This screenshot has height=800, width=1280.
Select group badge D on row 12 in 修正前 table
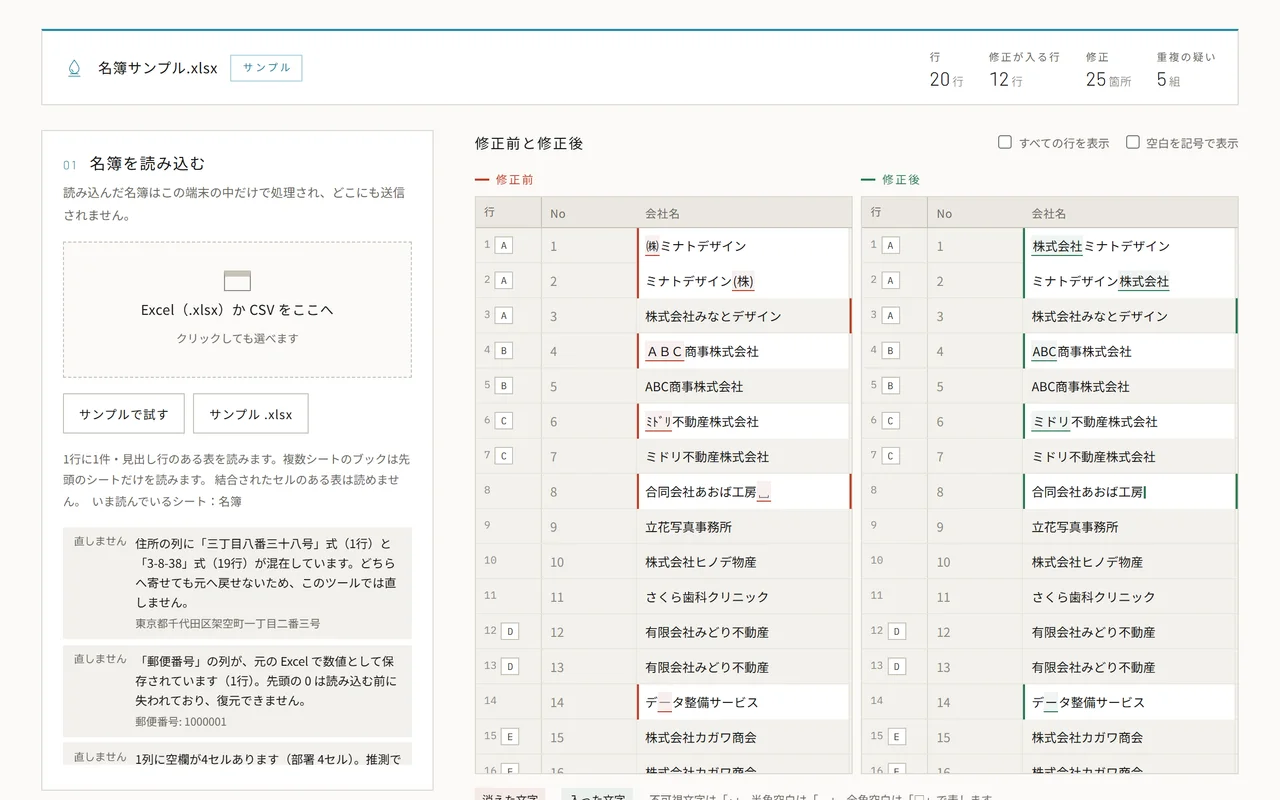[510, 632]
